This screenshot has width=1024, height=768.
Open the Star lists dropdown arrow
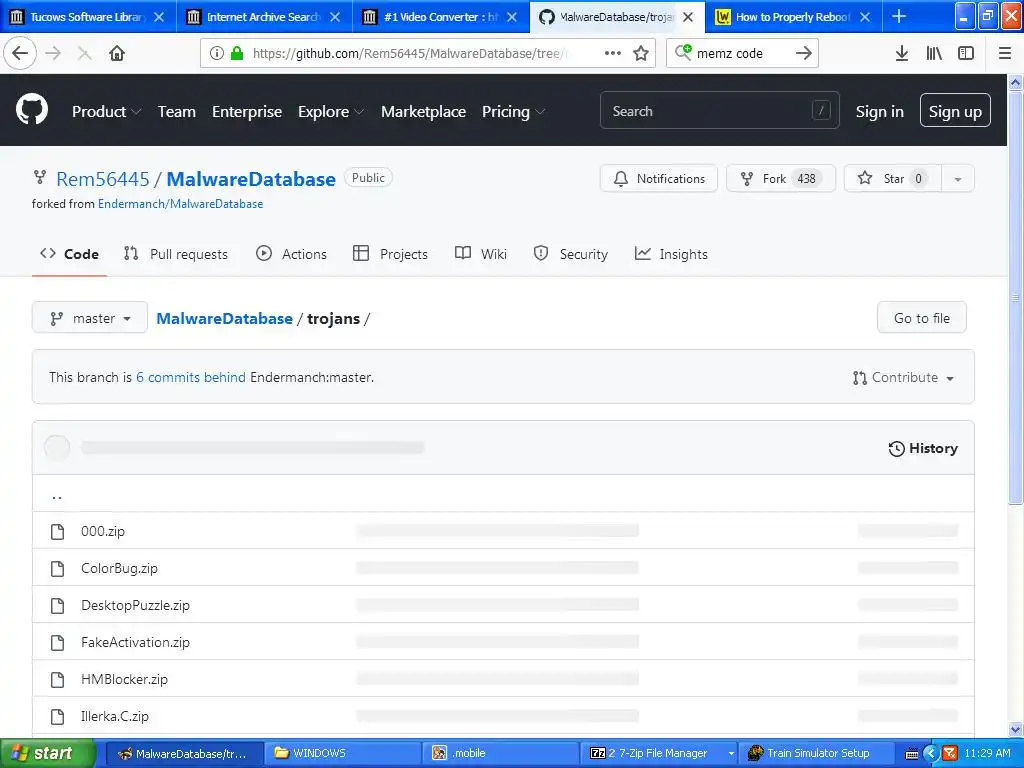pyautogui.click(x=957, y=179)
